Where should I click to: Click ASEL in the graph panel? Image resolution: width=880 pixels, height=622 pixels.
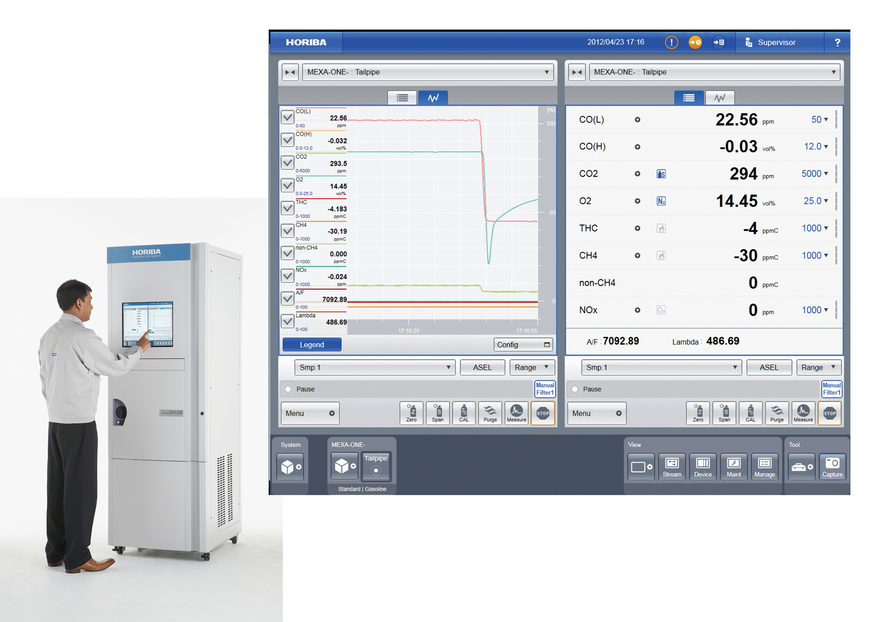(x=482, y=368)
